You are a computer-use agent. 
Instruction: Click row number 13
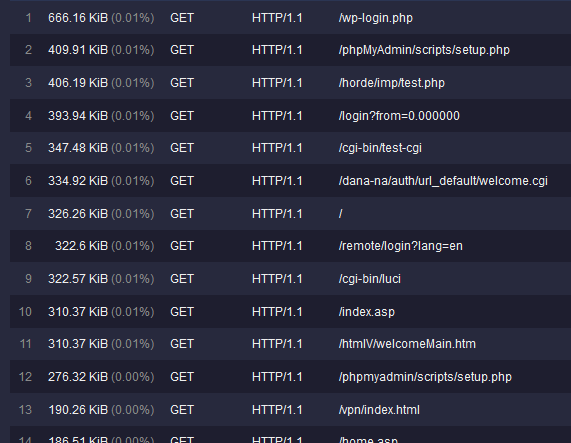pyautogui.click(x=25, y=410)
